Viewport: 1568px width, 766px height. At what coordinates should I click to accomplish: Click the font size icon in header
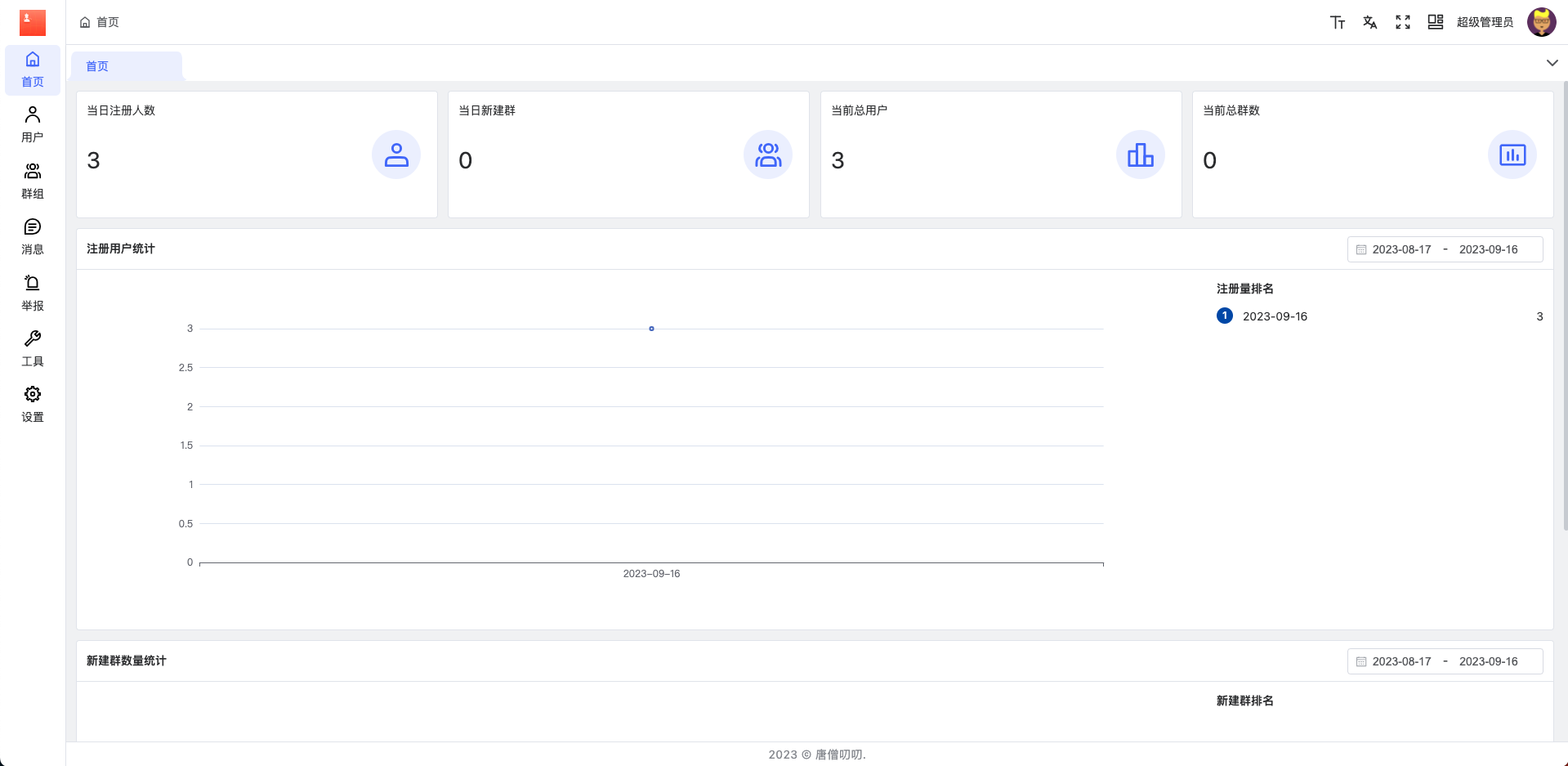click(1338, 22)
